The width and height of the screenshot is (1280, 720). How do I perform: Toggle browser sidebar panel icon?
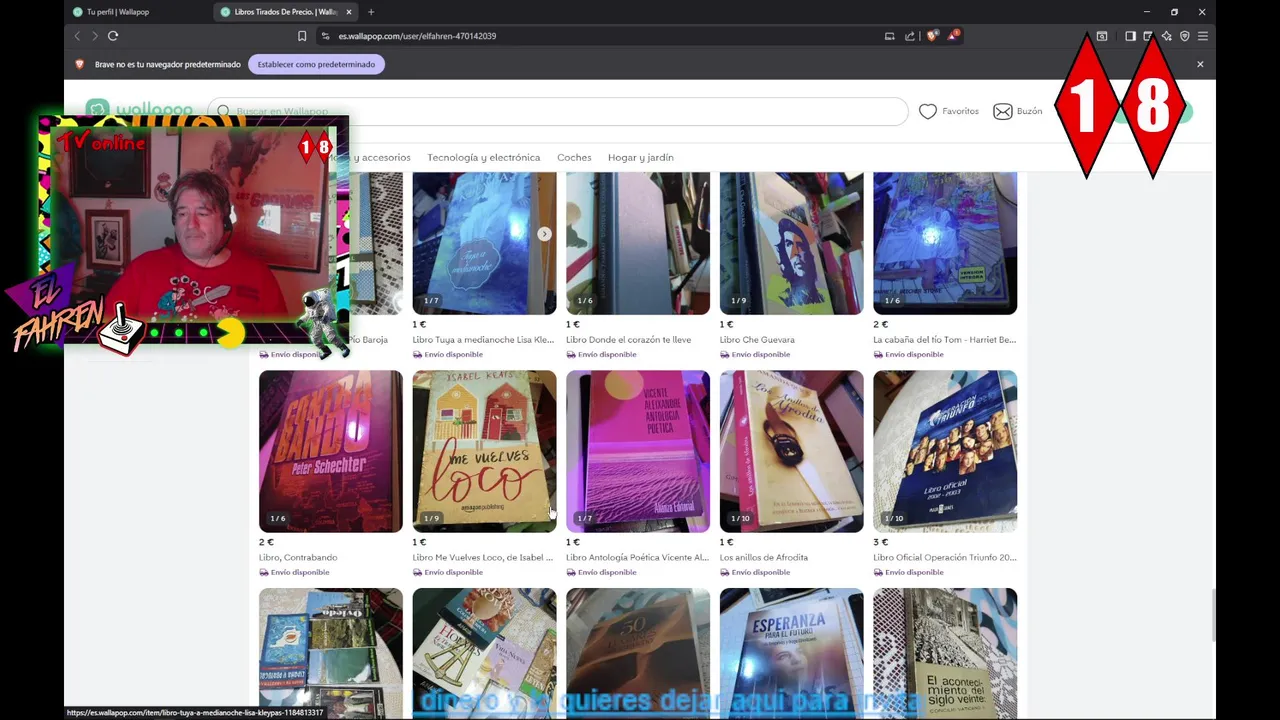click(x=1130, y=36)
